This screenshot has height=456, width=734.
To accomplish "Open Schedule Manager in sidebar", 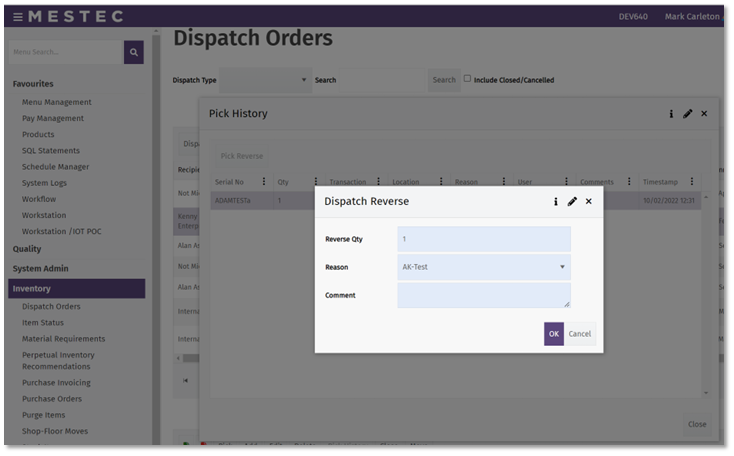I will [55, 167].
